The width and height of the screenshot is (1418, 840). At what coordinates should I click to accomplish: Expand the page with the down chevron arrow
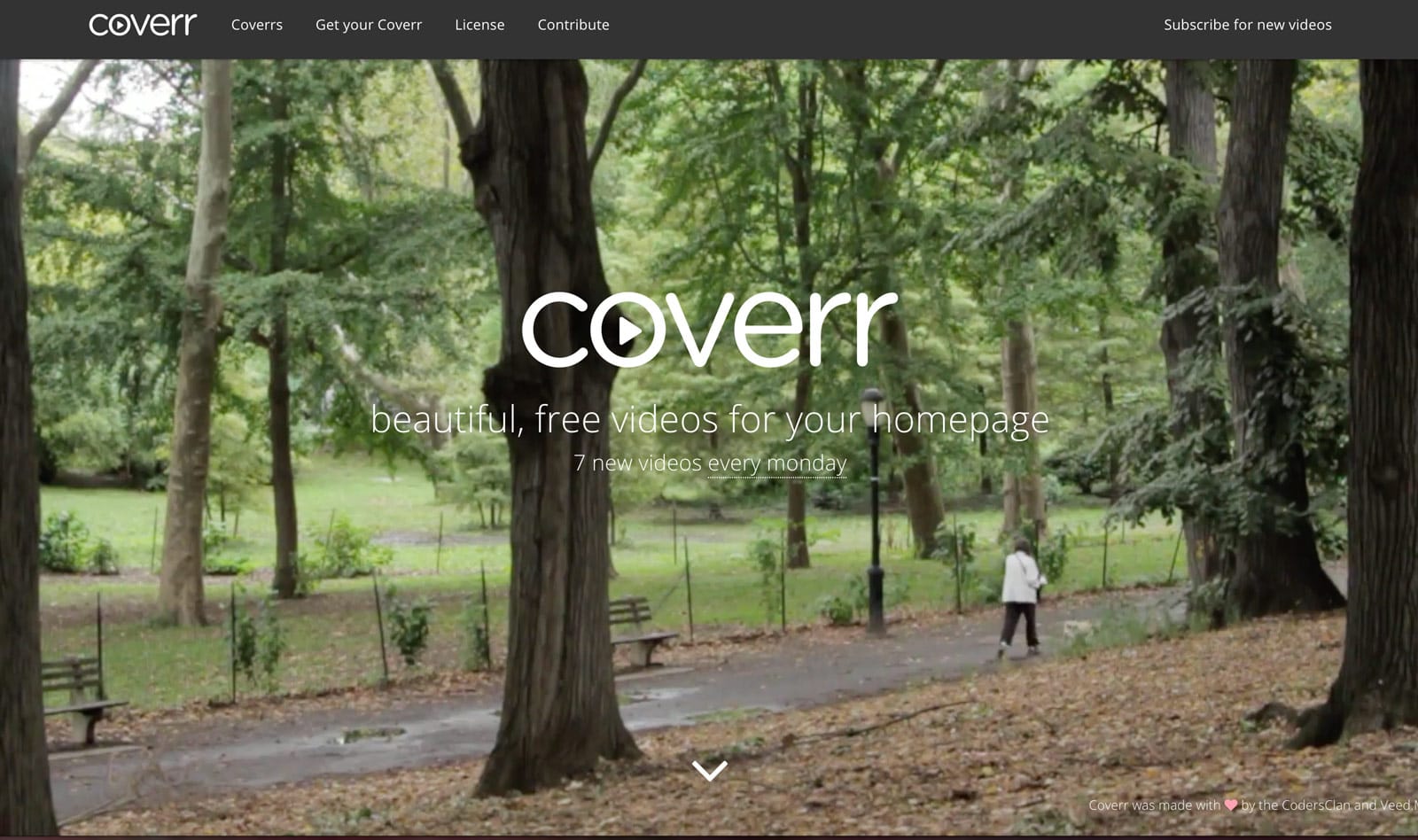710,770
